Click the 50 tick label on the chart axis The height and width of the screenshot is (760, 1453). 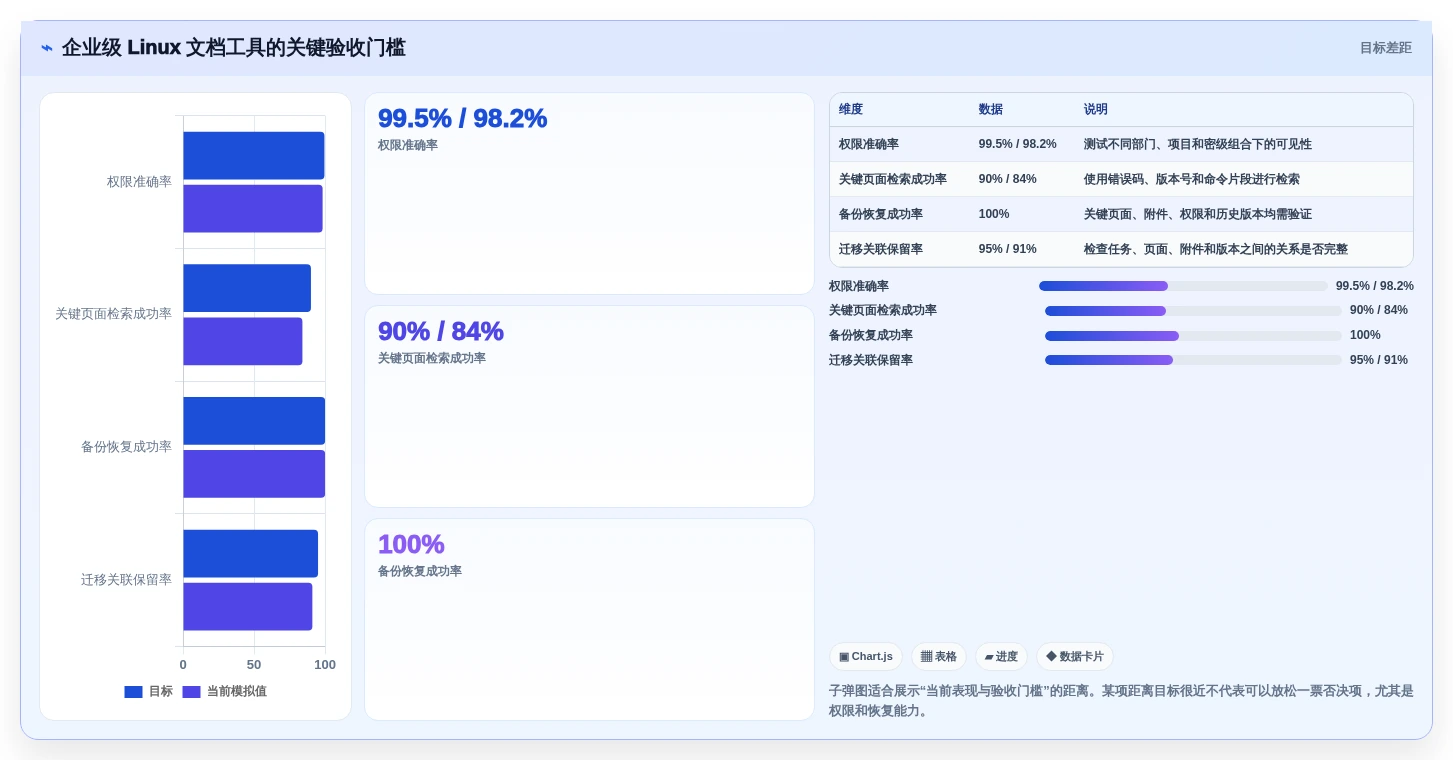[x=254, y=665]
